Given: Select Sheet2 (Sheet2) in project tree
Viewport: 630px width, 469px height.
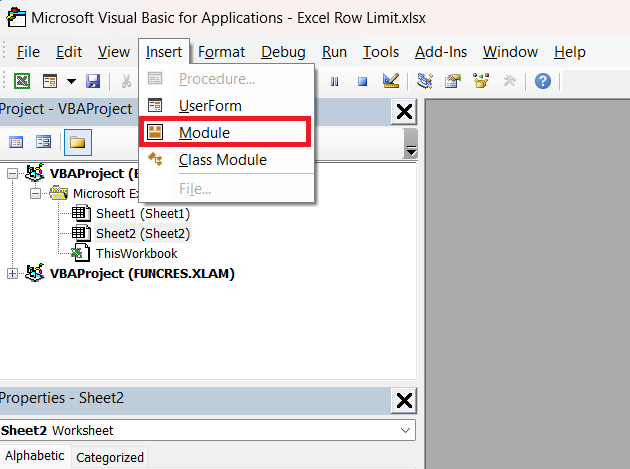Looking at the screenshot, I should (x=143, y=233).
